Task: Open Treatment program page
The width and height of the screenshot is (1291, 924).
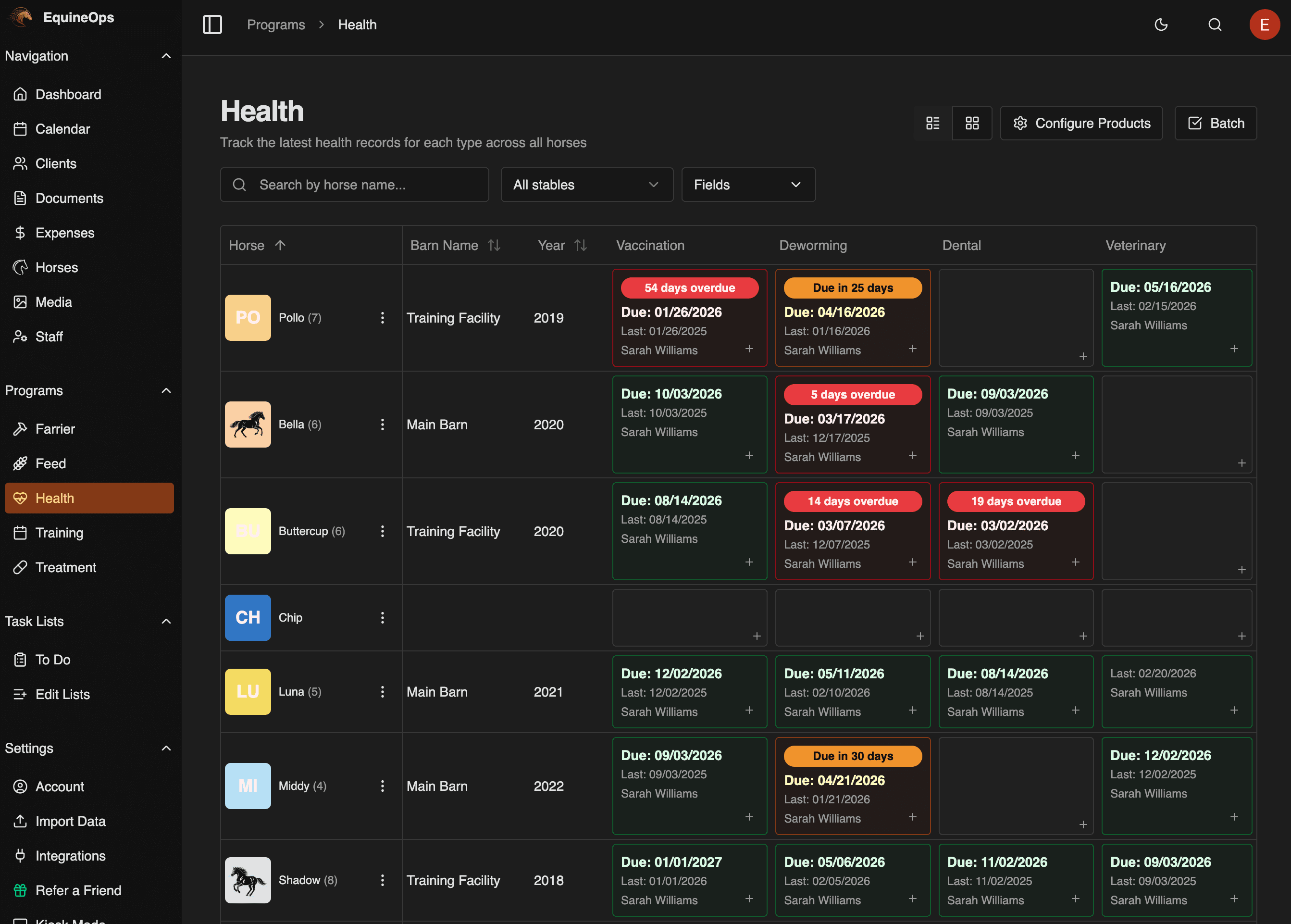Action: pos(65,567)
